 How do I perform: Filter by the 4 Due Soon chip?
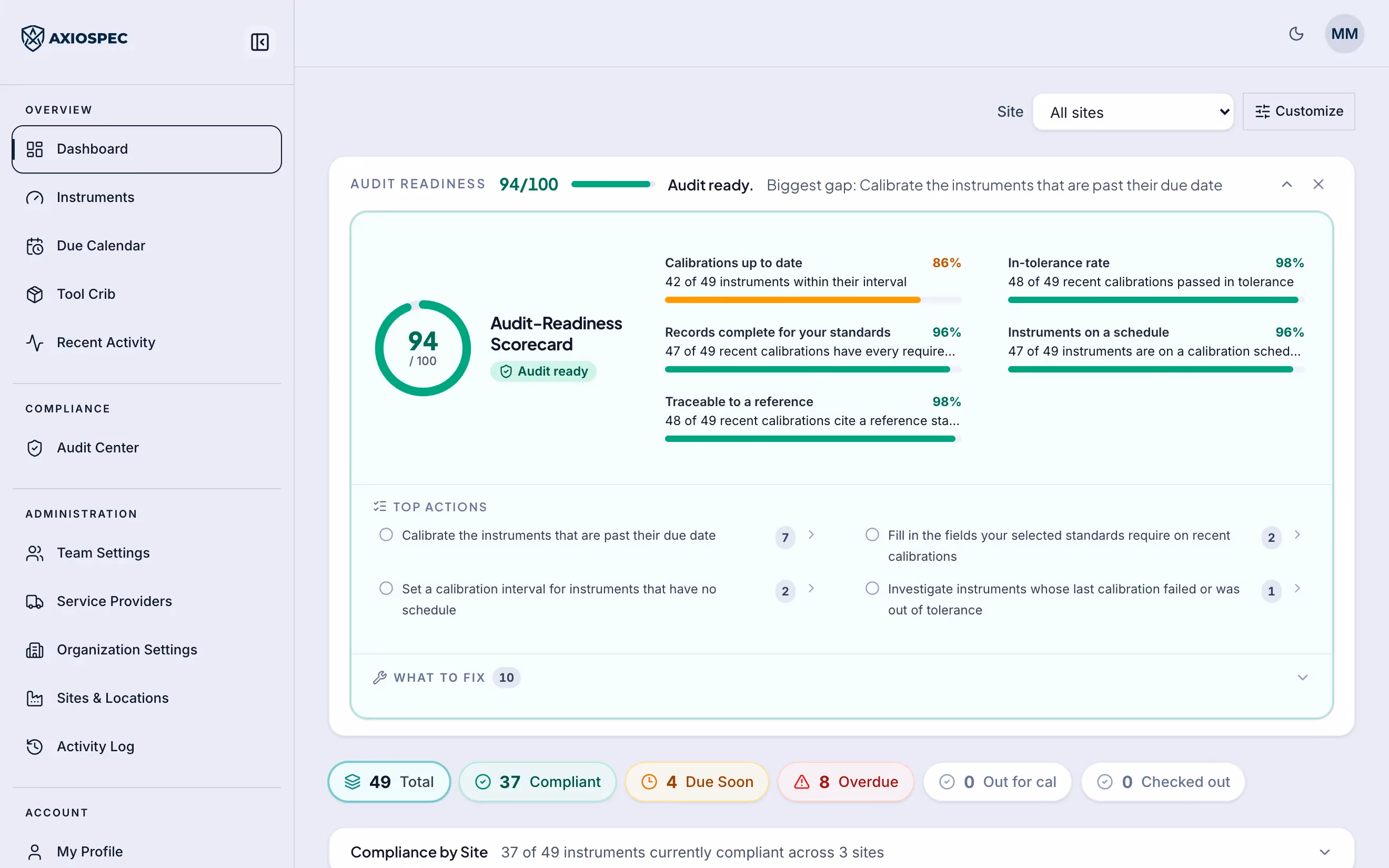[697, 782]
